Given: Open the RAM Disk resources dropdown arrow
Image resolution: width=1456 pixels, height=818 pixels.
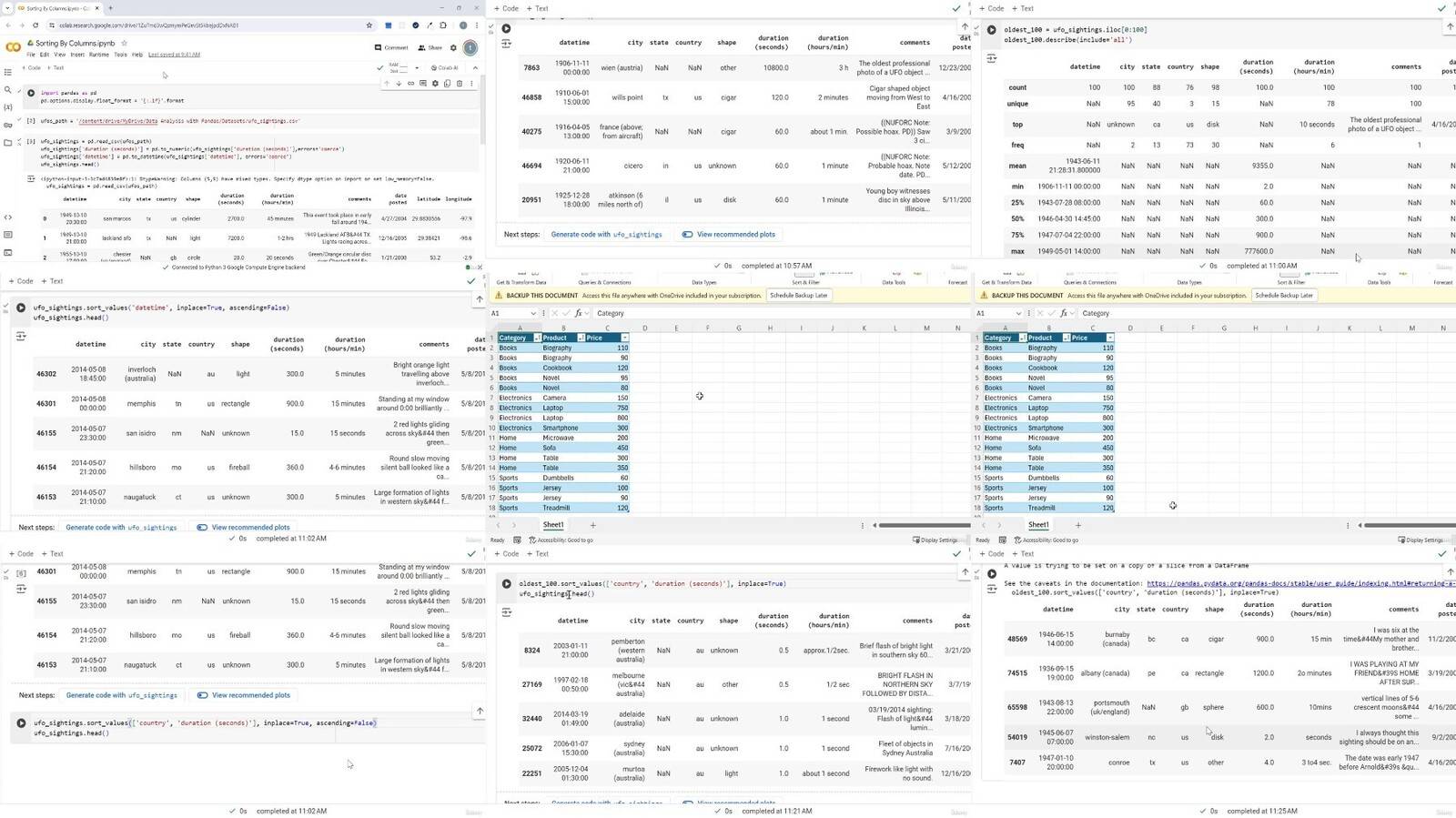Looking at the screenshot, I should click(417, 67).
